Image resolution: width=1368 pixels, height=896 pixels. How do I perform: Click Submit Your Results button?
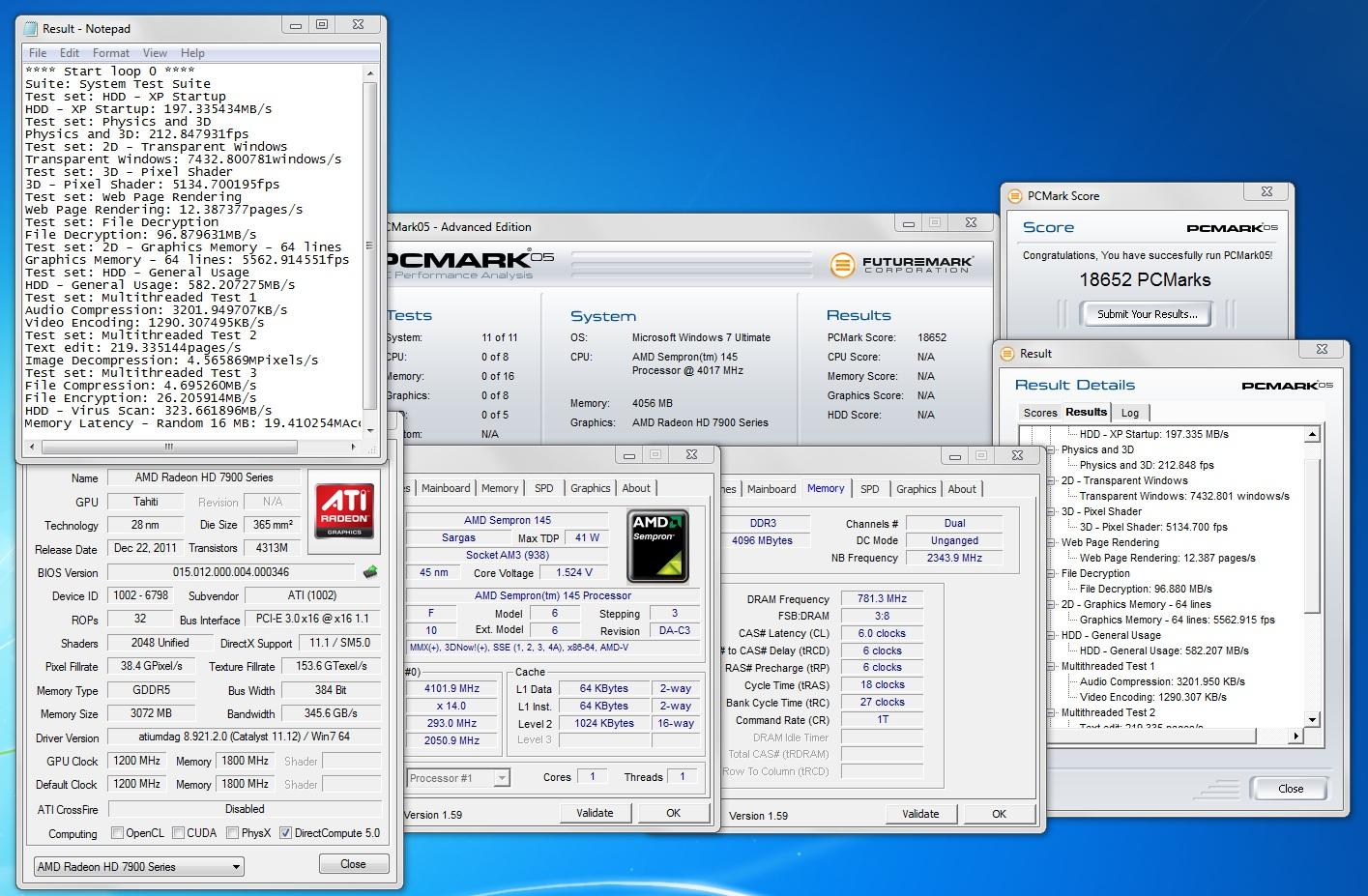1148,314
